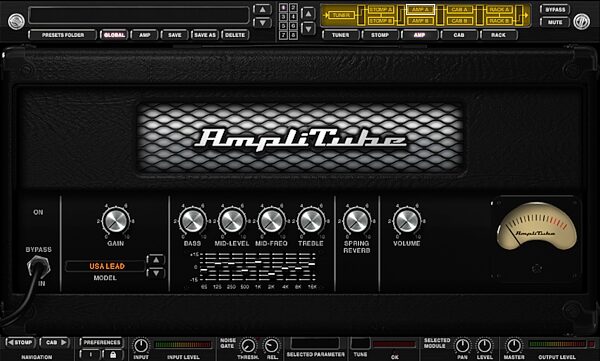This screenshot has height=361, width=600.
Task: Select Cab A block in signal chain
Action: tap(460, 10)
